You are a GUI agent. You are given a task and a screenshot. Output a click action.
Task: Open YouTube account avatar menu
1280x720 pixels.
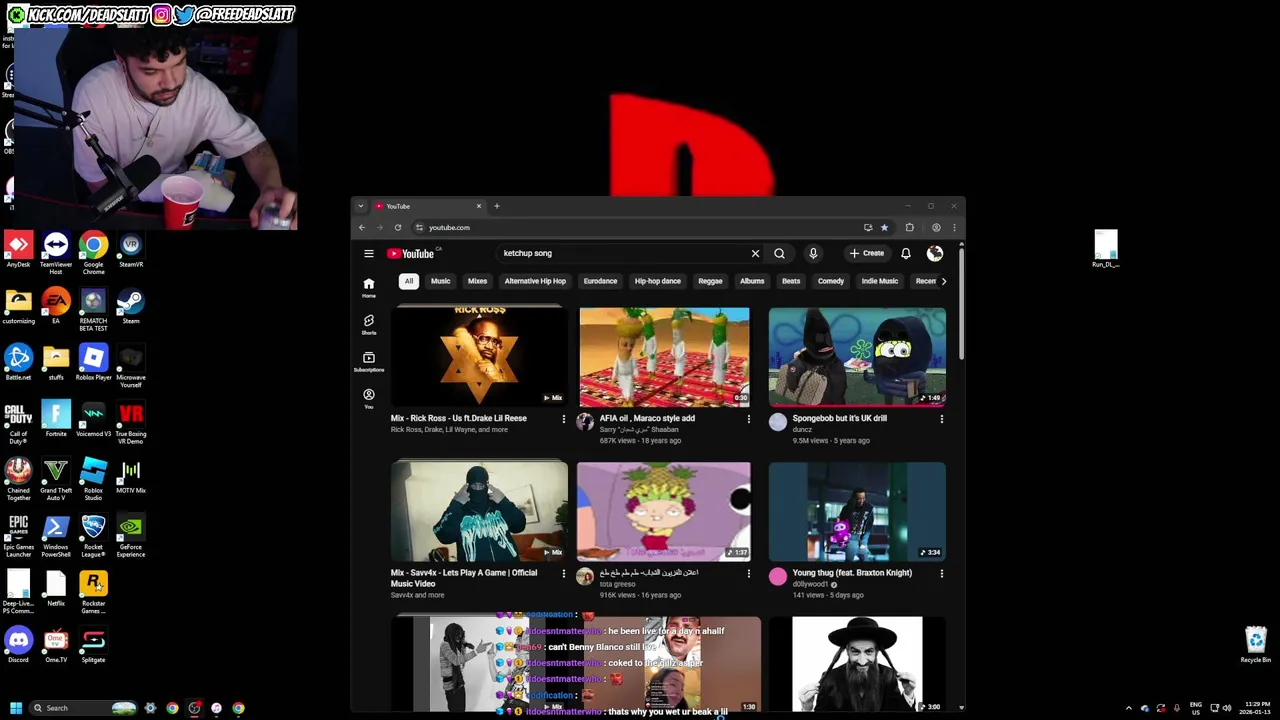pyautogui.click(x=935, y=254)
